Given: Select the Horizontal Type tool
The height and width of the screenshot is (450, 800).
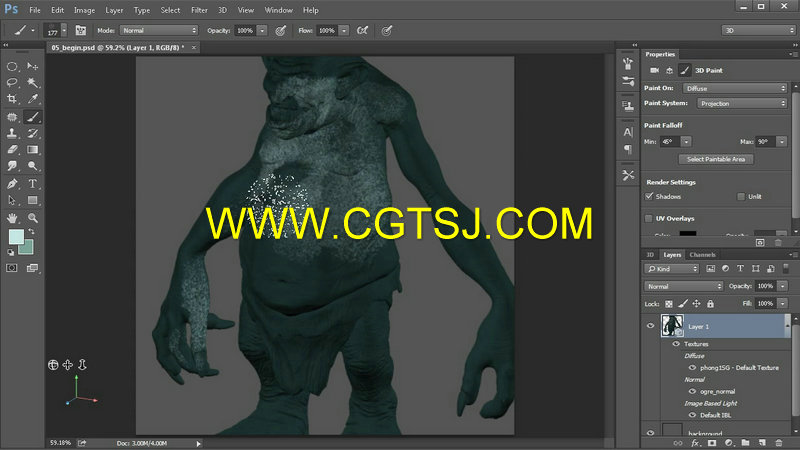Looking at the screenshot, I should (x=33, y=184).
